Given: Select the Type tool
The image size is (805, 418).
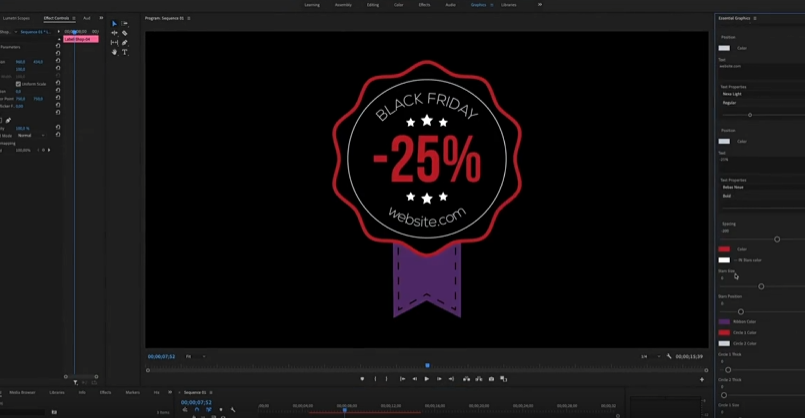Looking at the screenshot, I should tap(124, 51).
